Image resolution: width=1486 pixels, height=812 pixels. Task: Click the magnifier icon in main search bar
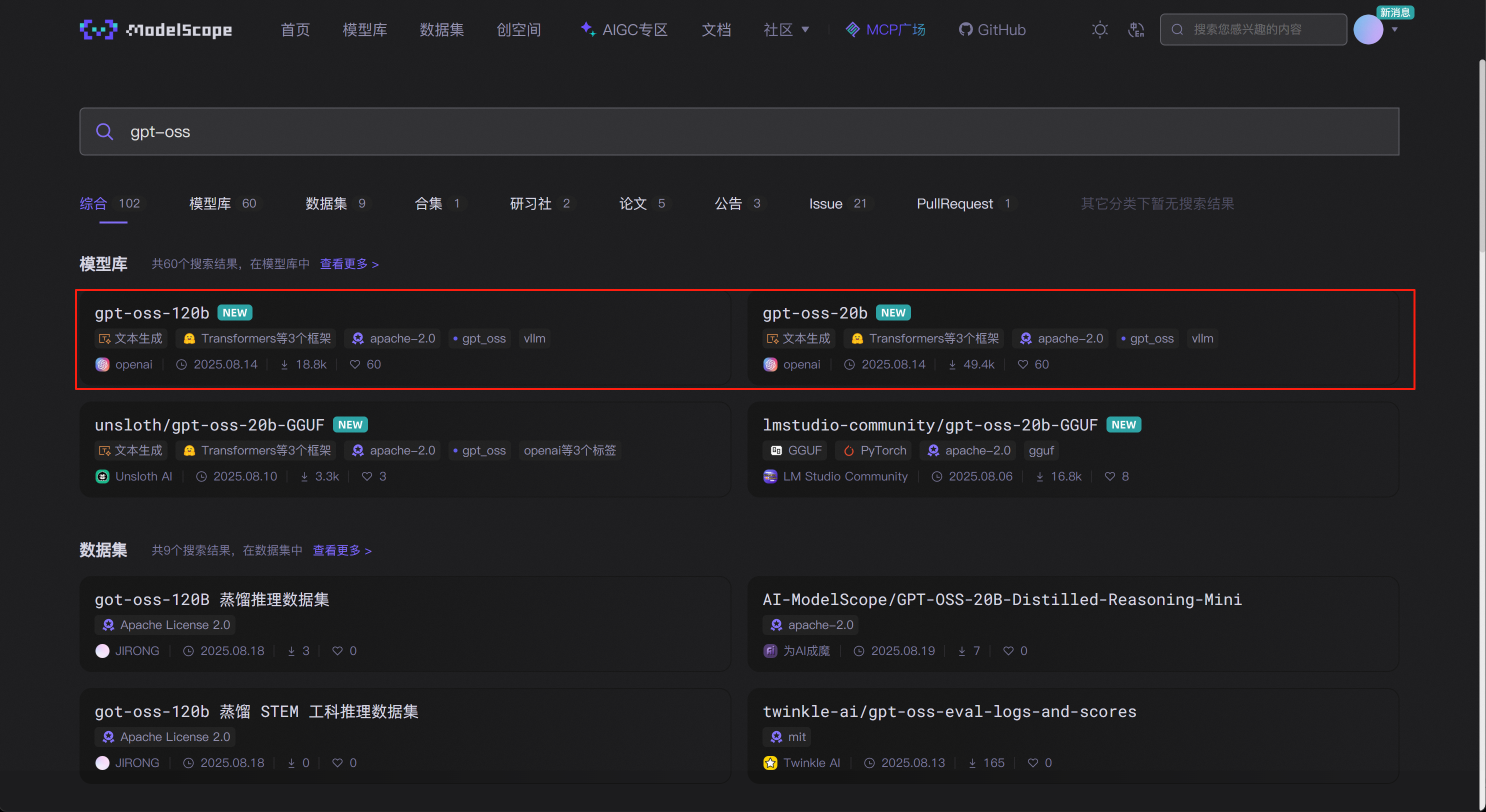coord(104,131)
